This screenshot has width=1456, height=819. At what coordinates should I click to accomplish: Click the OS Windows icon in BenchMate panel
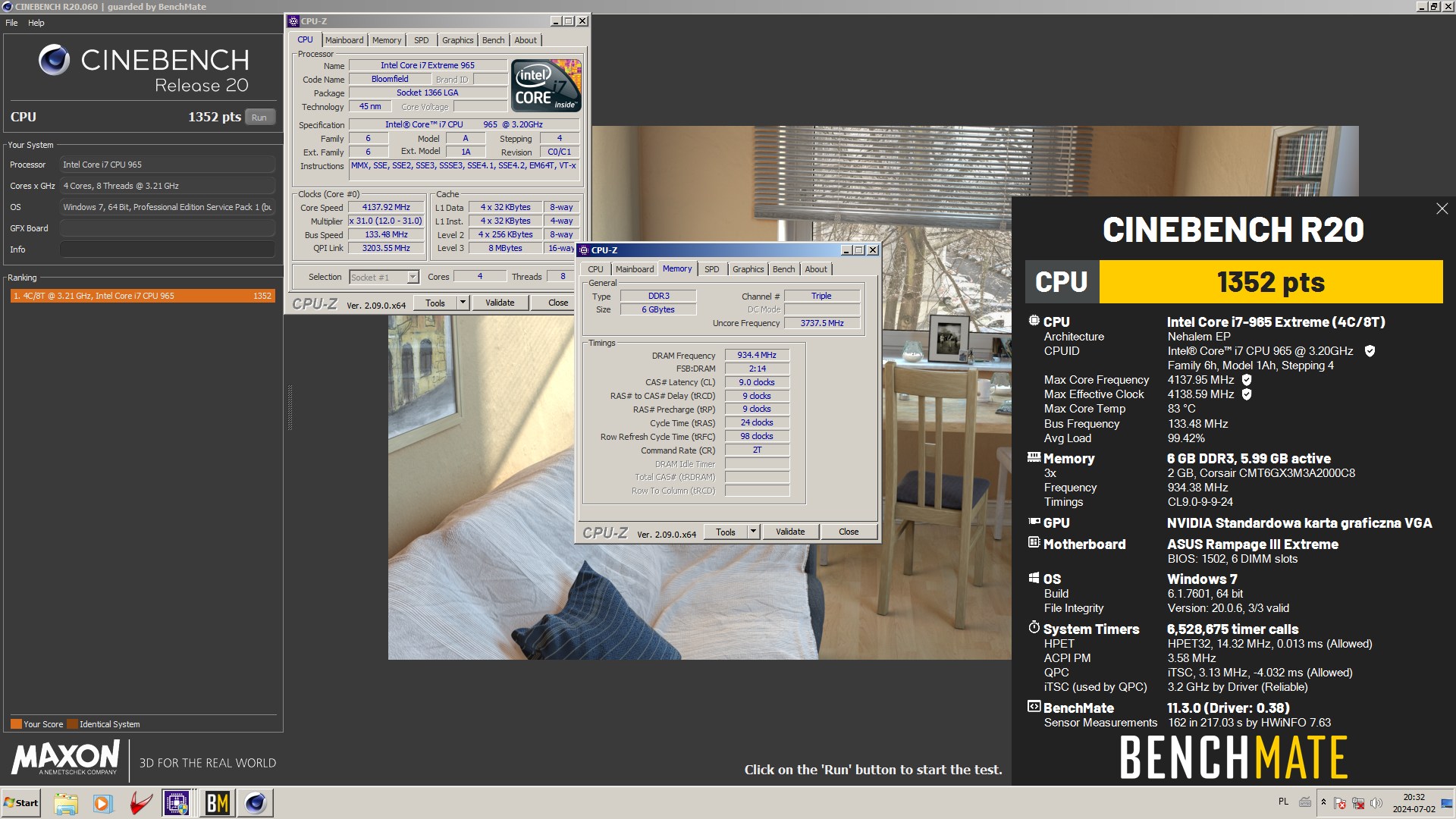pos(1034,578)
